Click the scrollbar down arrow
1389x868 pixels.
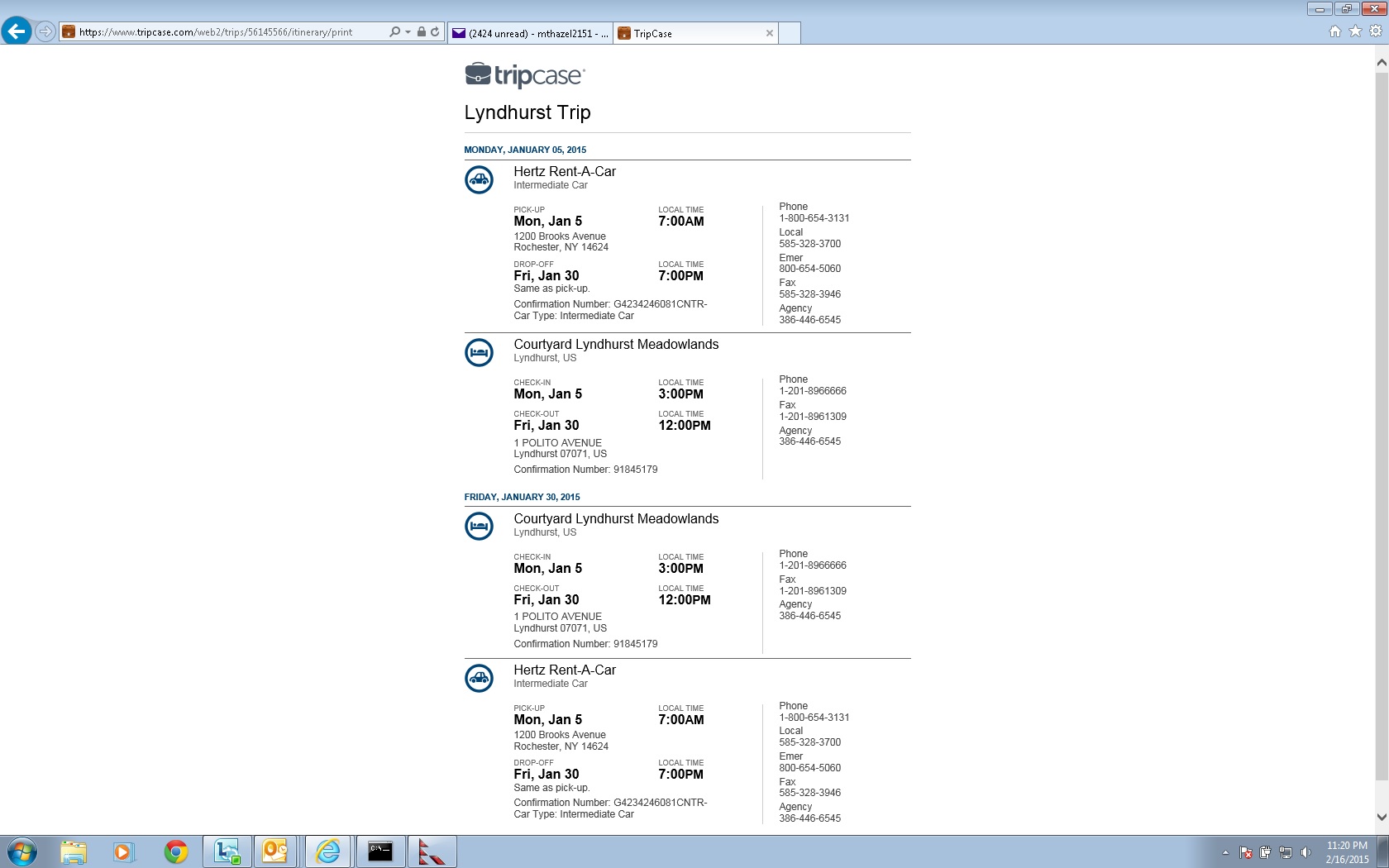[x=1382, y=817]
